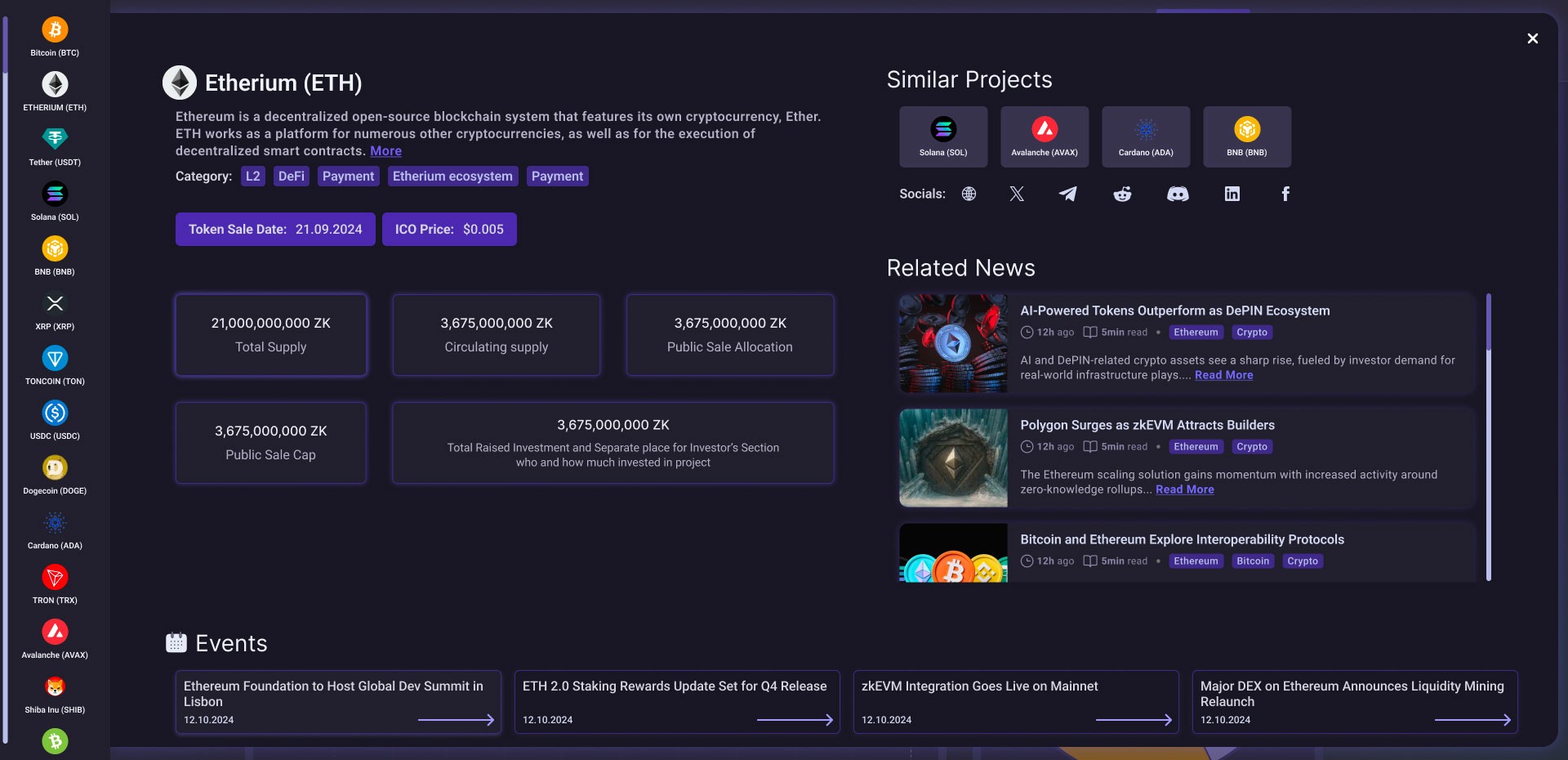Open the Discord social link
Screen dimensions: 1568x760
1178,194
